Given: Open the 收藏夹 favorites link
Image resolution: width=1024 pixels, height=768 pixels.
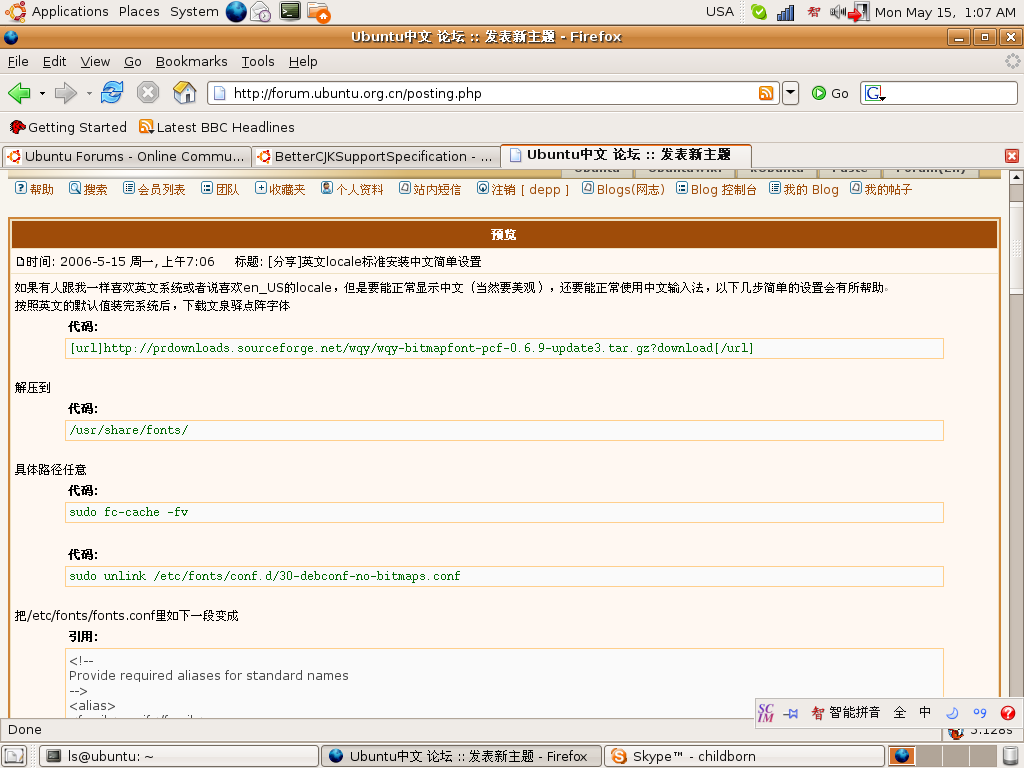Looking at the screenshot, I should click(280, 189).
